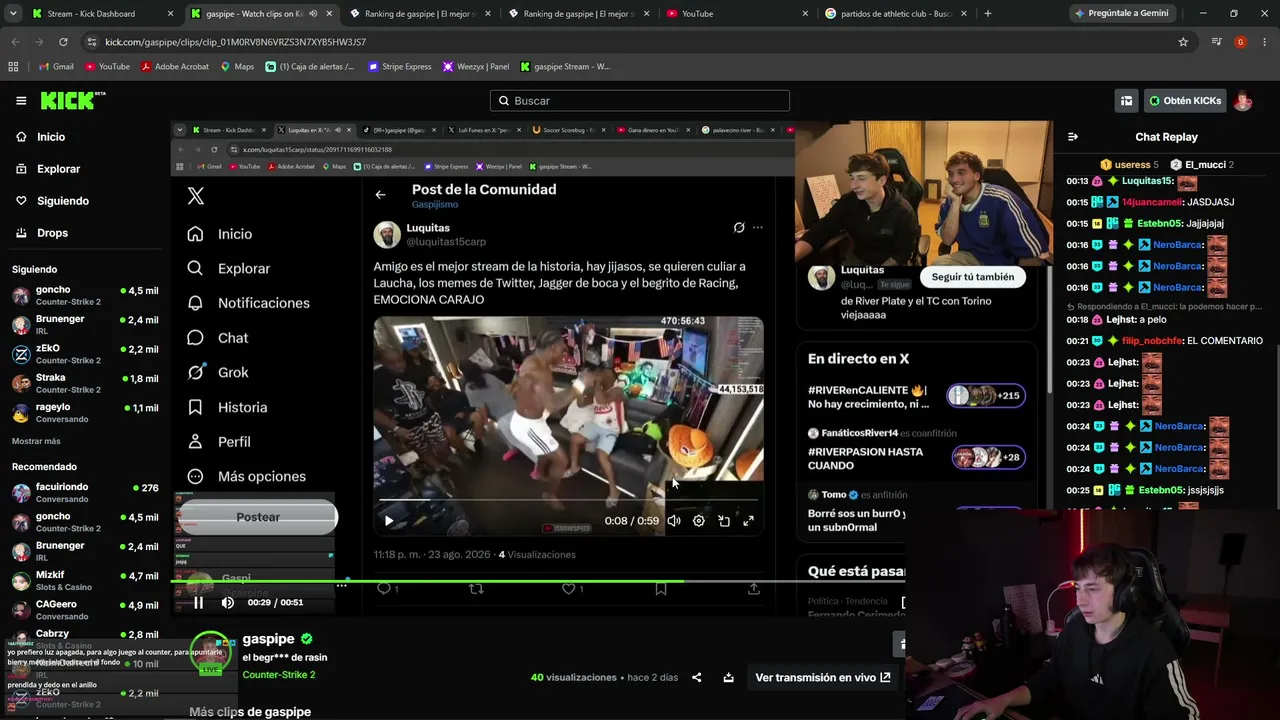1280x720 pixels.
Task: Click Ver transmisión en vivo
Action: pos(822,677)
